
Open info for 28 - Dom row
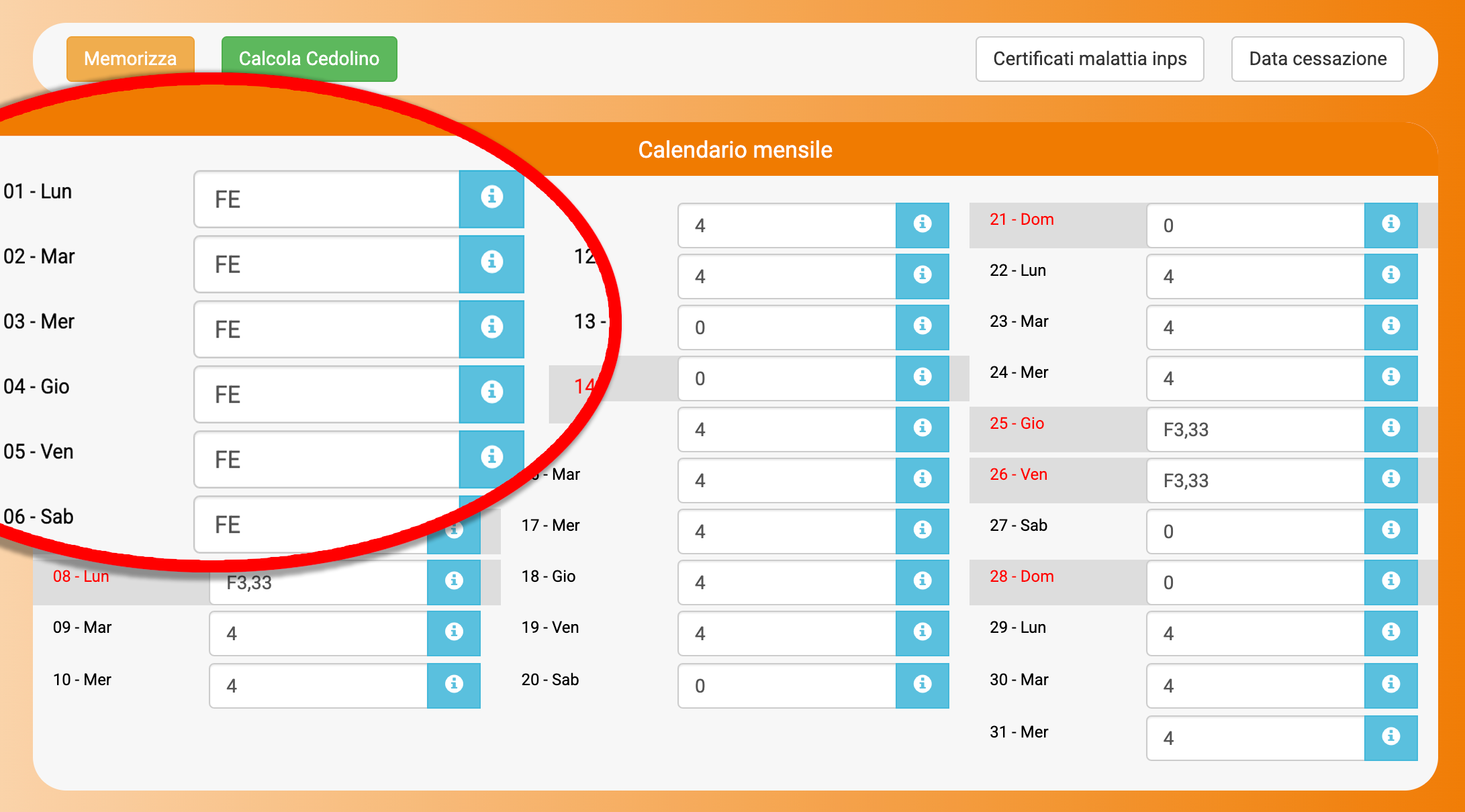tap(1390, 581)
